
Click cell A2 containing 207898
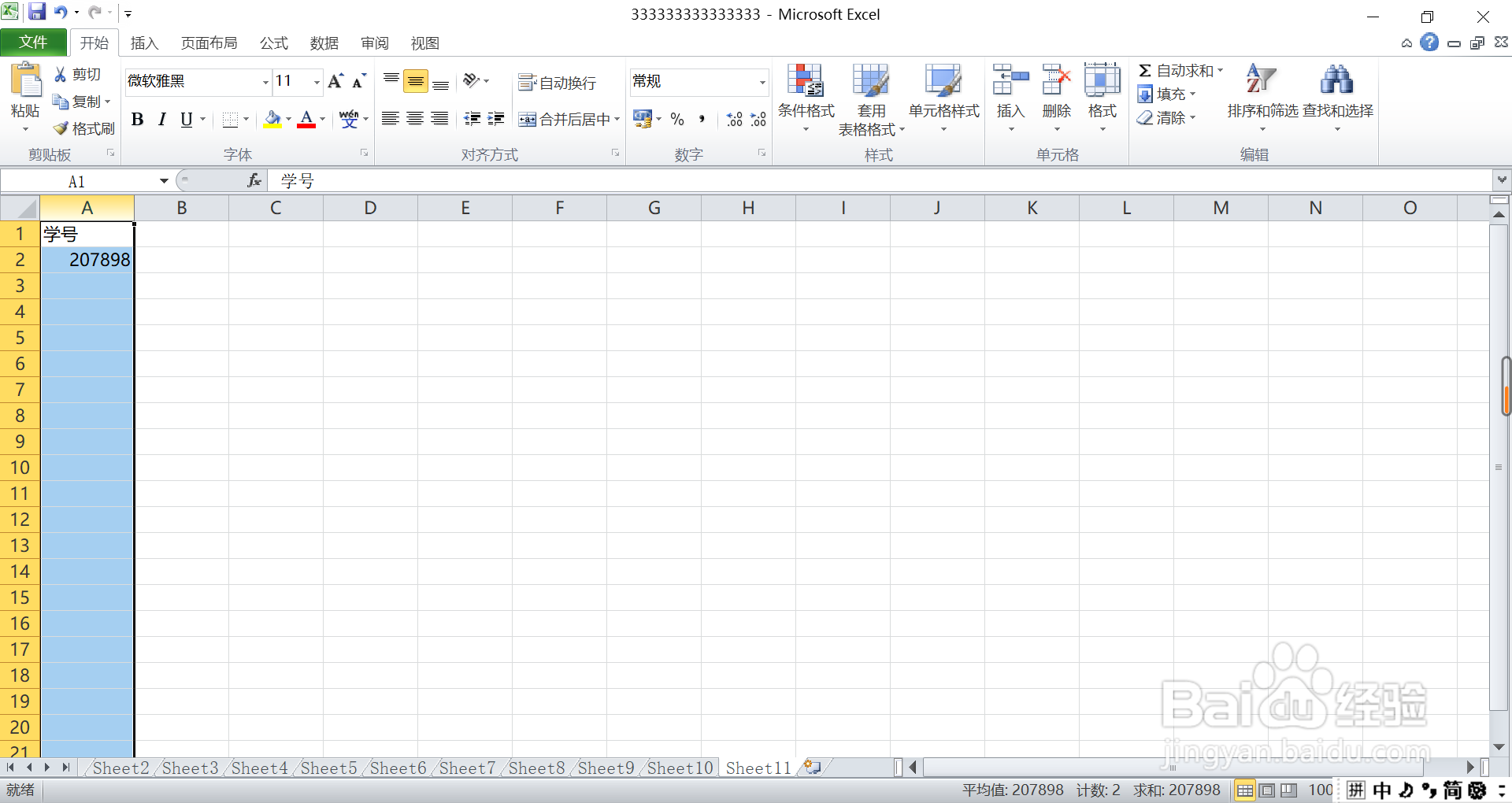click(x=87, y=260)
